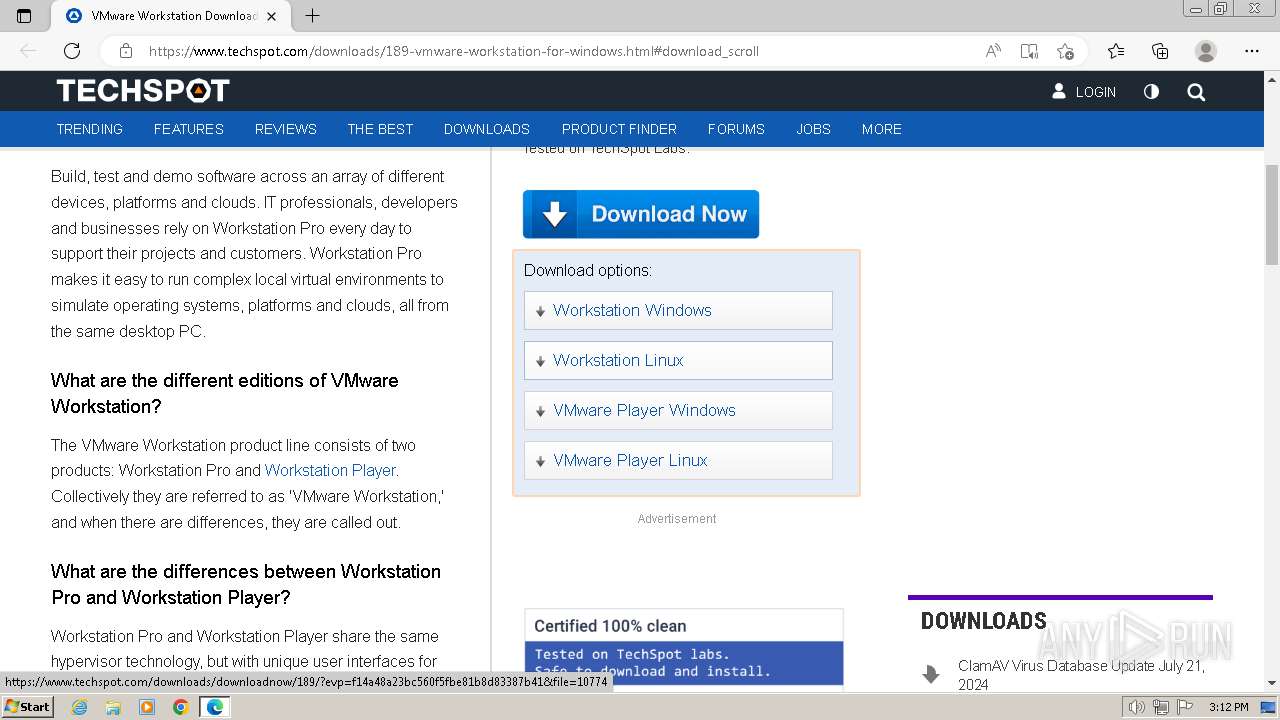
Task: Open the TRENDING menu
Action: pyautogui.click(x=90, y=129)
